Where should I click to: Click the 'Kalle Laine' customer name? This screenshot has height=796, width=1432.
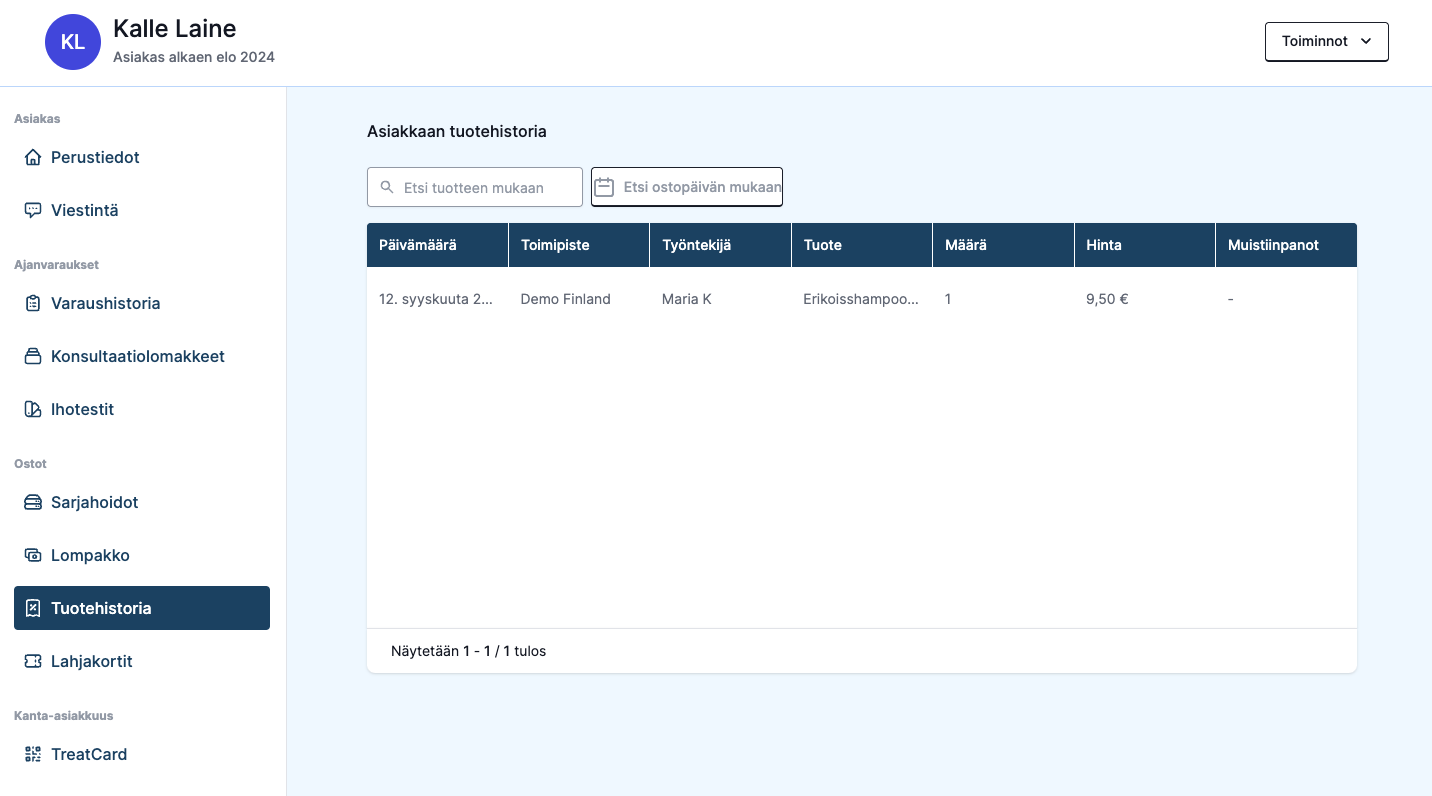pos(175,28)
